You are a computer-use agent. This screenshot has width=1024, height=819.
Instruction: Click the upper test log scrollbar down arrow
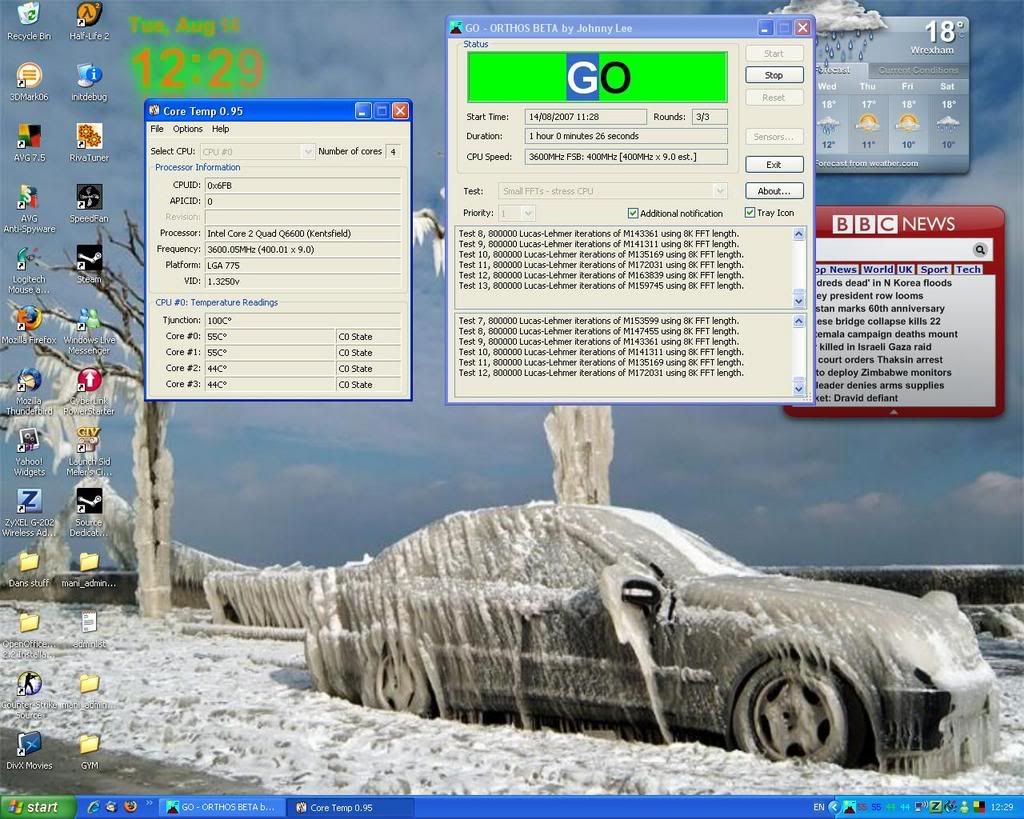click(x=799, y=300)
